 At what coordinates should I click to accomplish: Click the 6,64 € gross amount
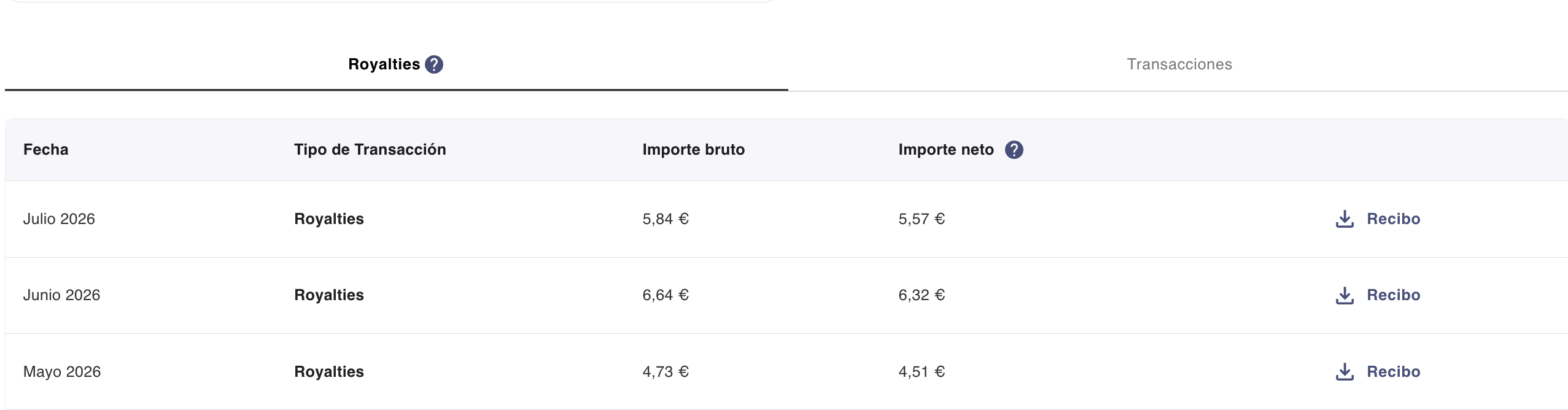click(666, 295)
